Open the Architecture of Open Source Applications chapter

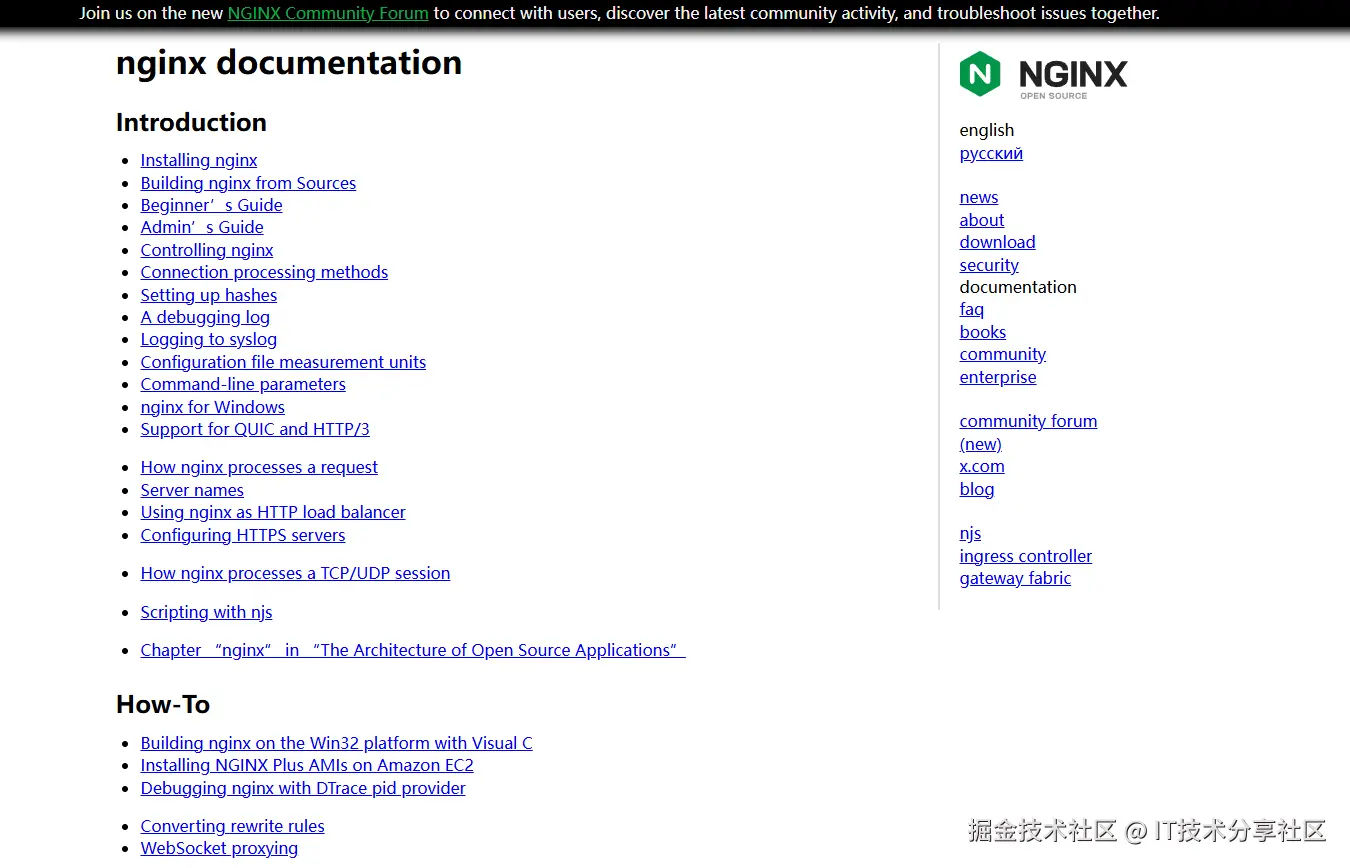(413, 650)
